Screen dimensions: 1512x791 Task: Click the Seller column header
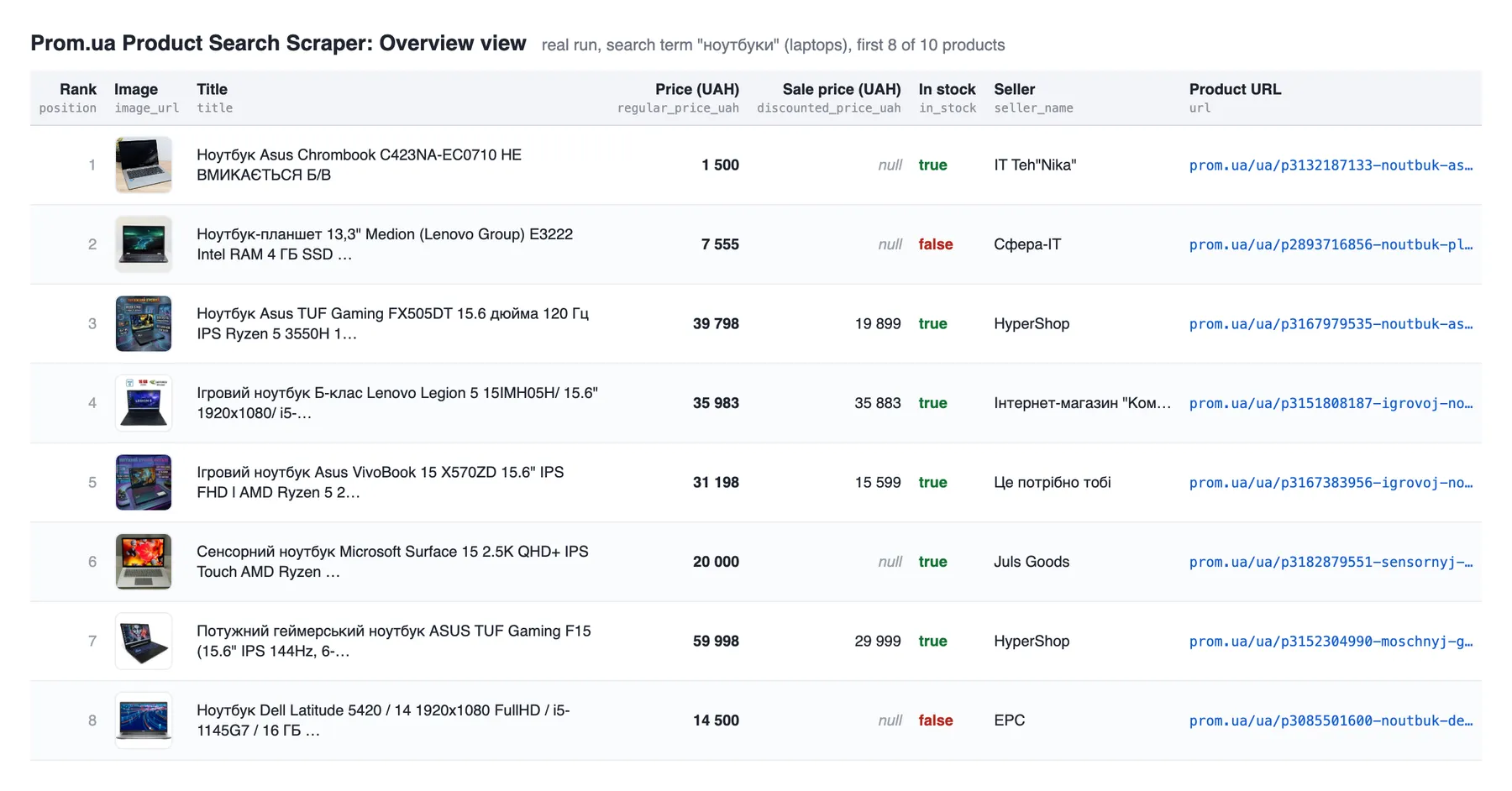(x=1014, y=89)
